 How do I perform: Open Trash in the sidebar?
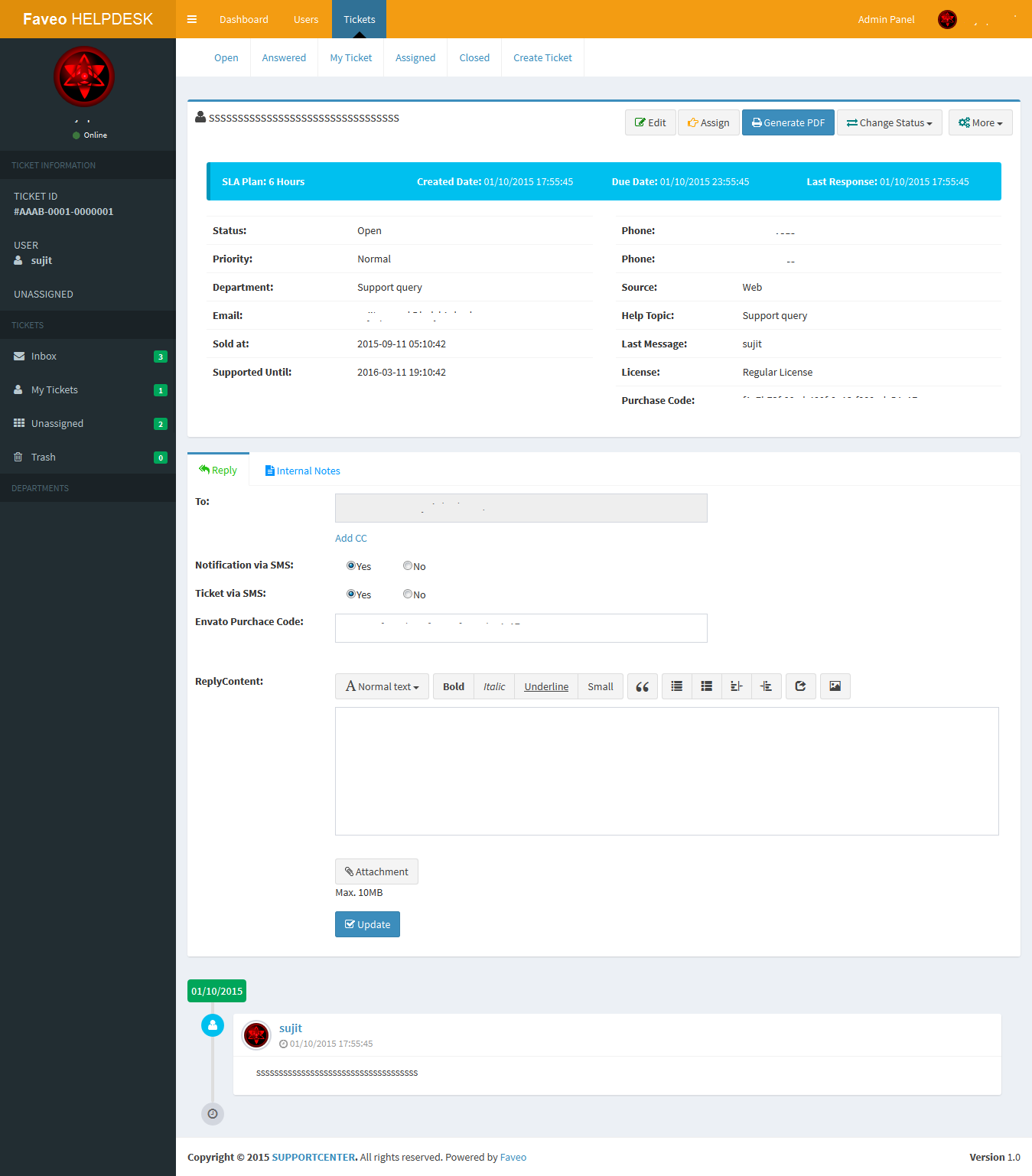pyautogui.click(x=88, y=457)
